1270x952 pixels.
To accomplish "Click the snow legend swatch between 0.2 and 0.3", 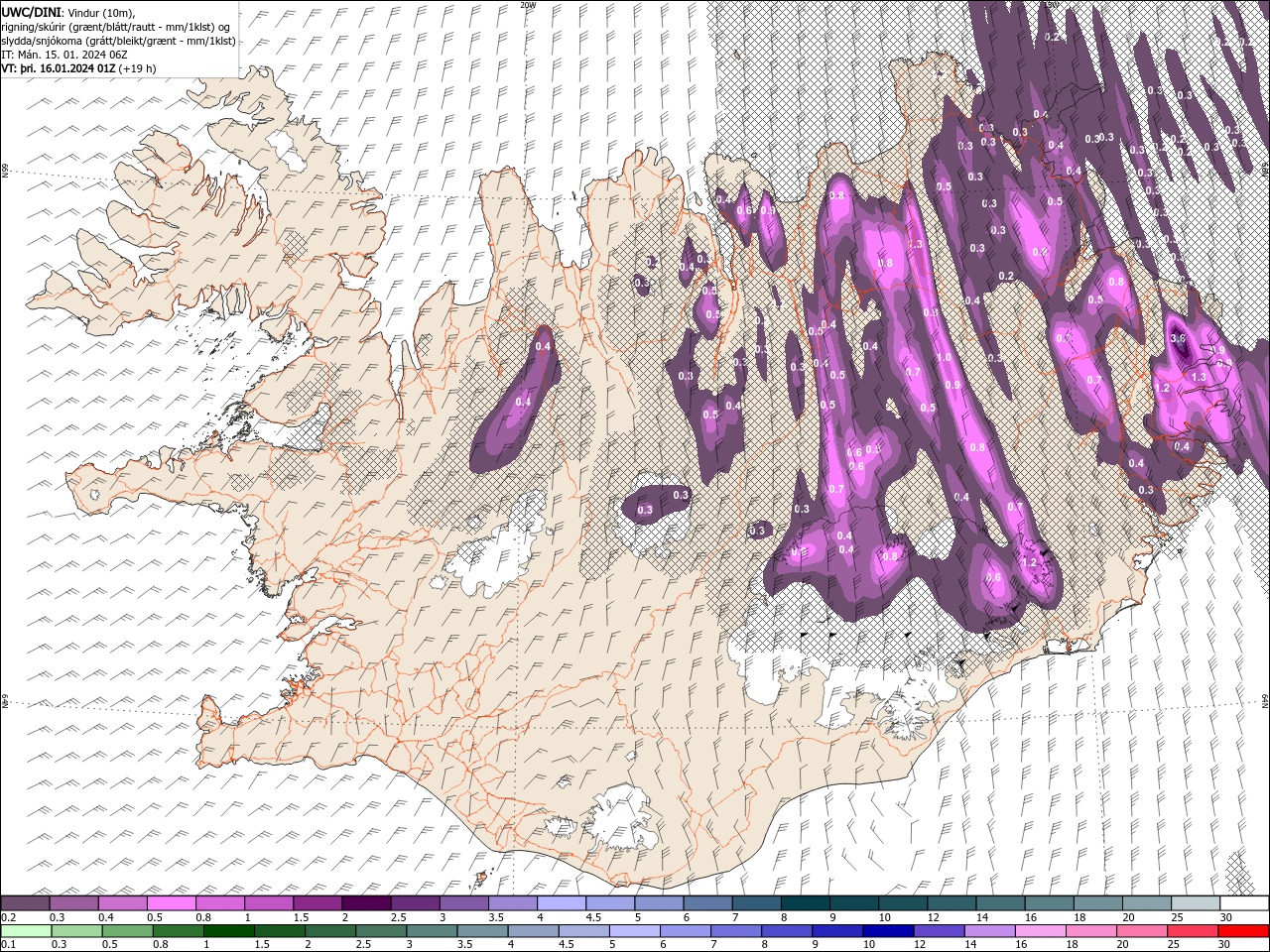I will 25,903.
